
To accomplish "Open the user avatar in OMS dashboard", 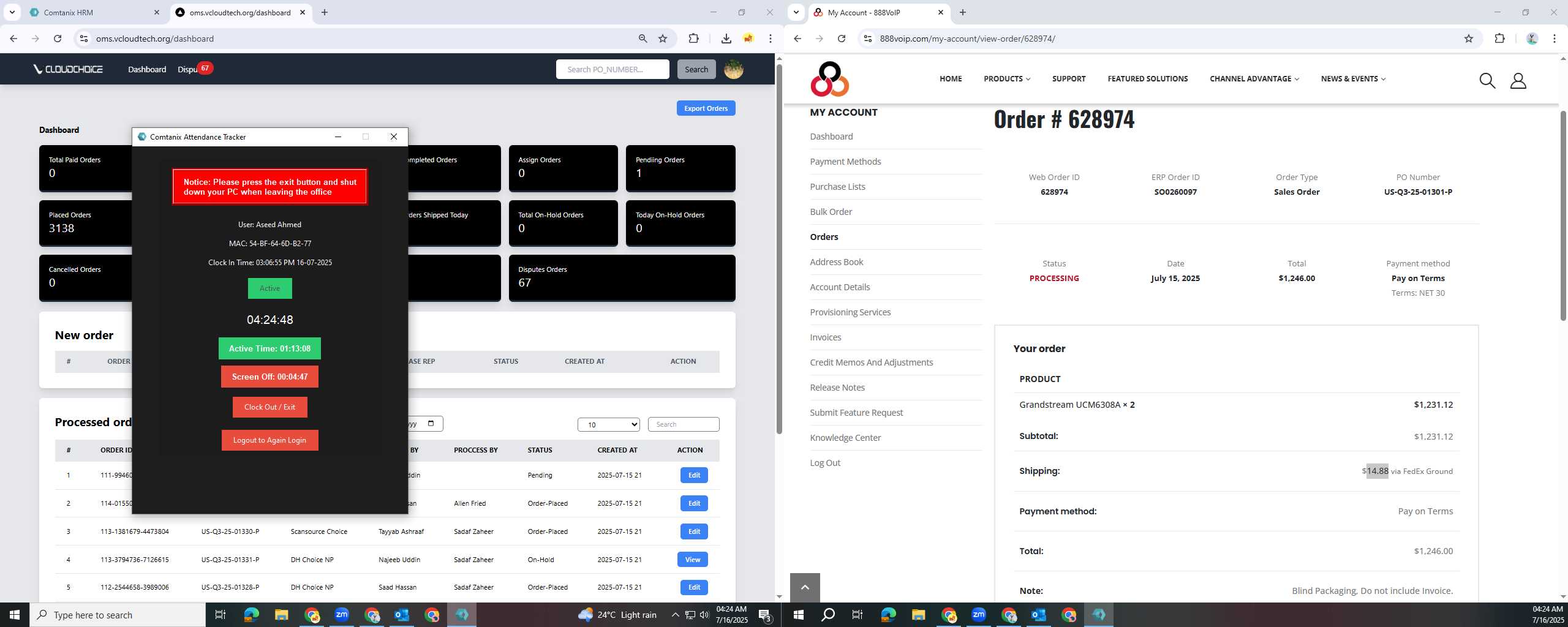I will (733, 69).
